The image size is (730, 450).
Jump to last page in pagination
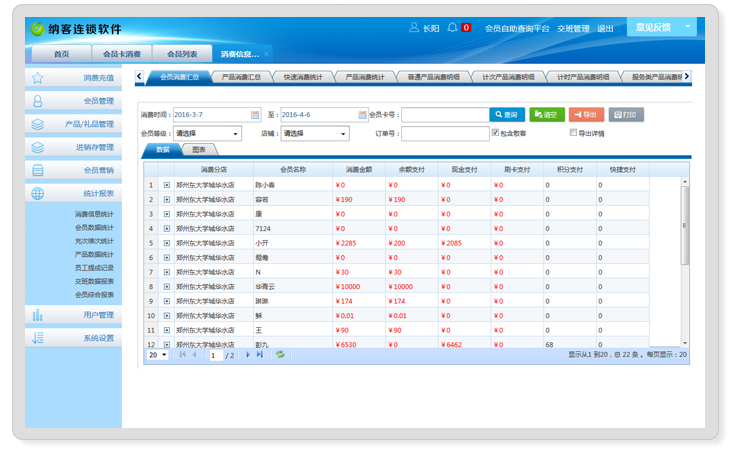(x=260, y=354)
